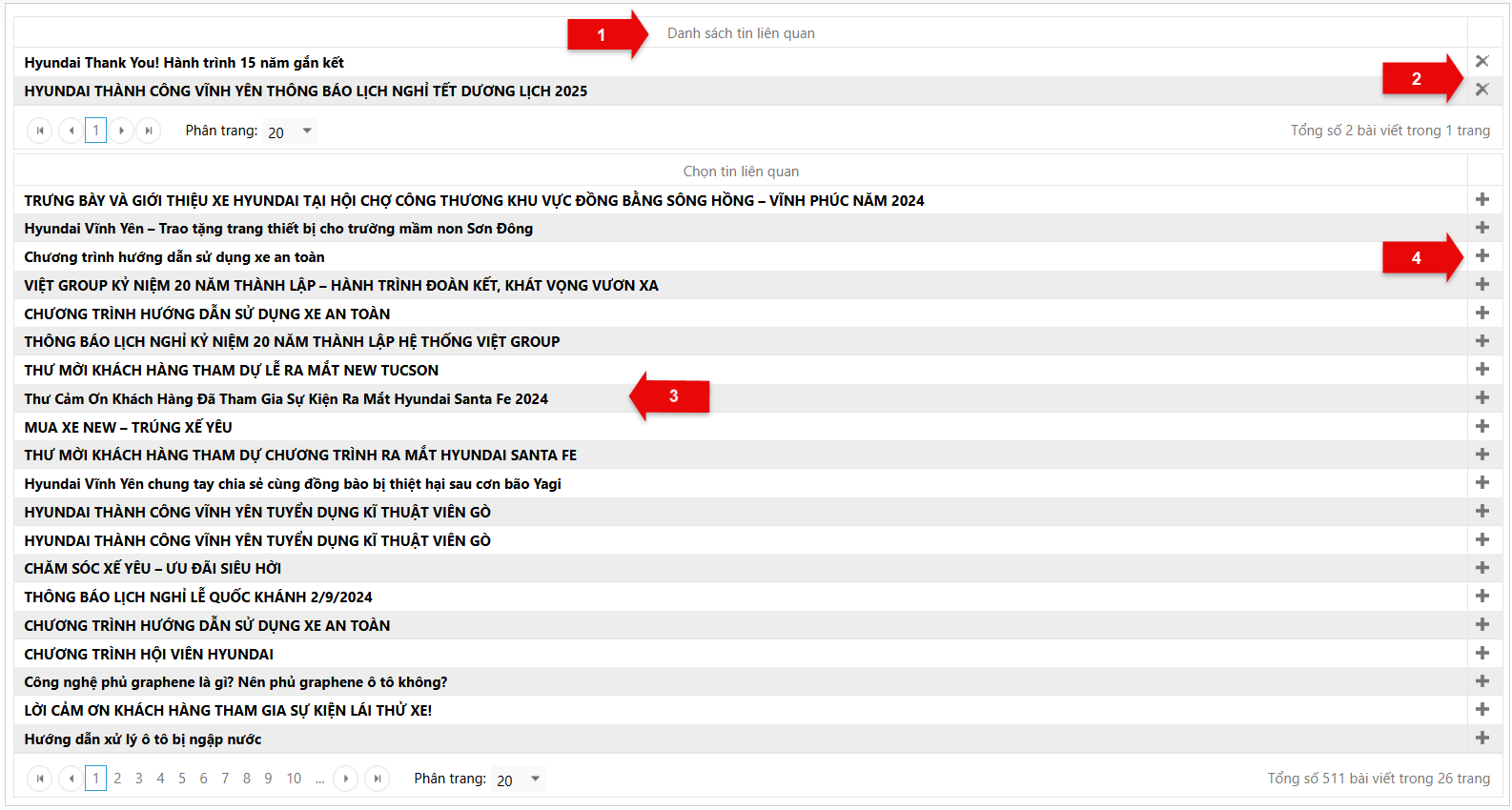Screen dimensions: 1512x810
Task: Go to next page in bottom pager
Action: [x=346, y=779]
